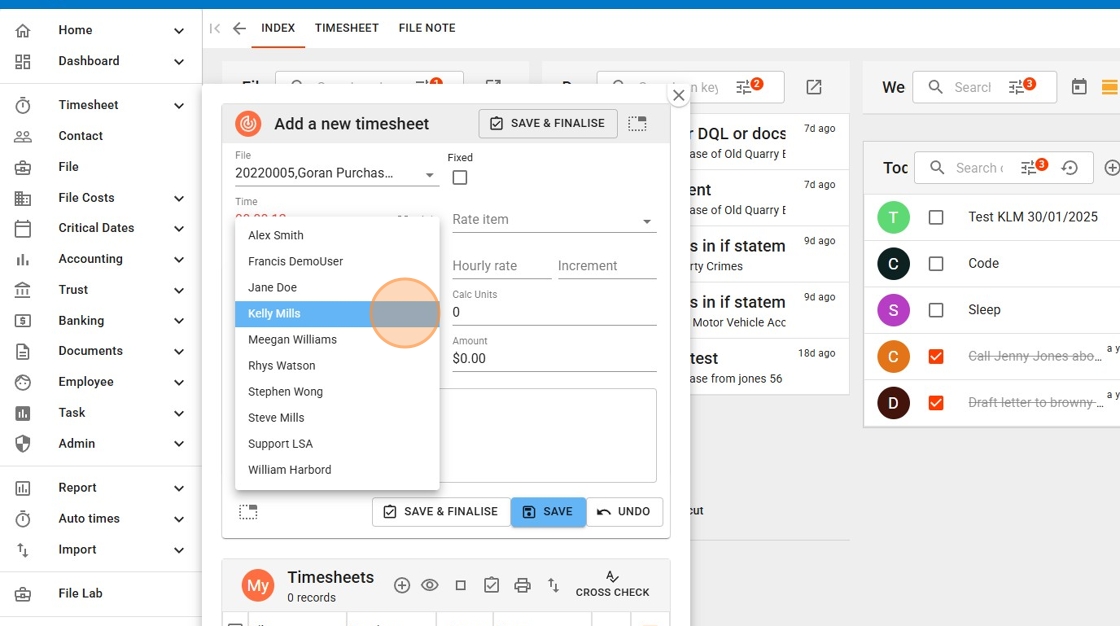
Task: Toggle the square select box in Timesheets toolbar
Action: click(x=461, y=585)
